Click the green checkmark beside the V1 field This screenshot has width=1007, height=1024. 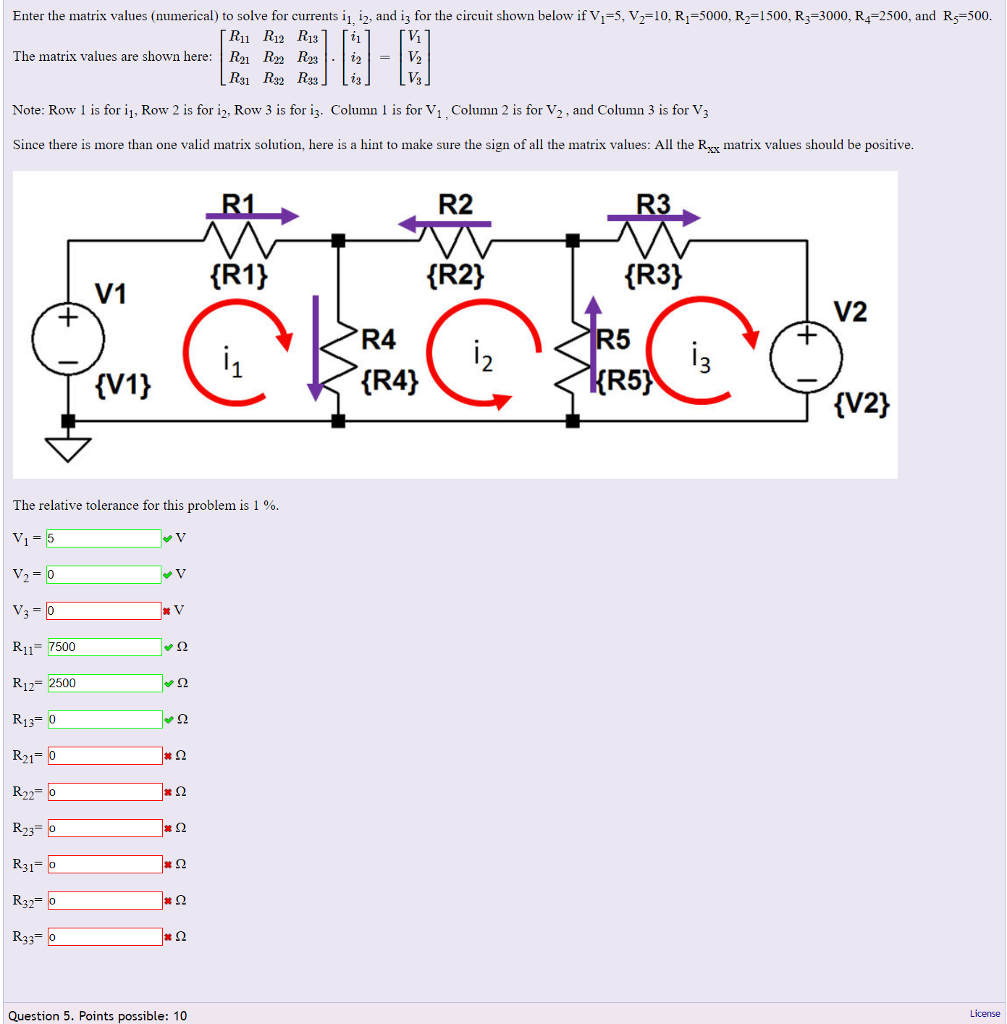point(168,538)
